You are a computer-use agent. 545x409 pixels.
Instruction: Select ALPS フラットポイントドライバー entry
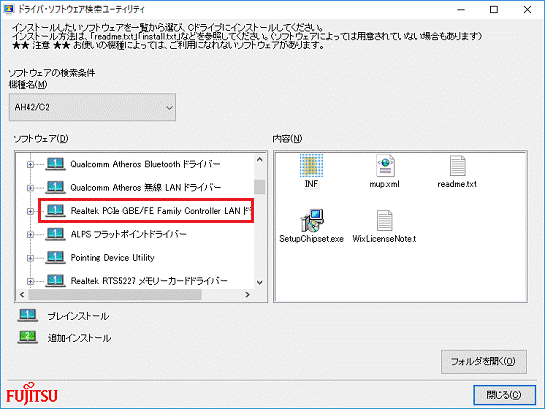129,234
